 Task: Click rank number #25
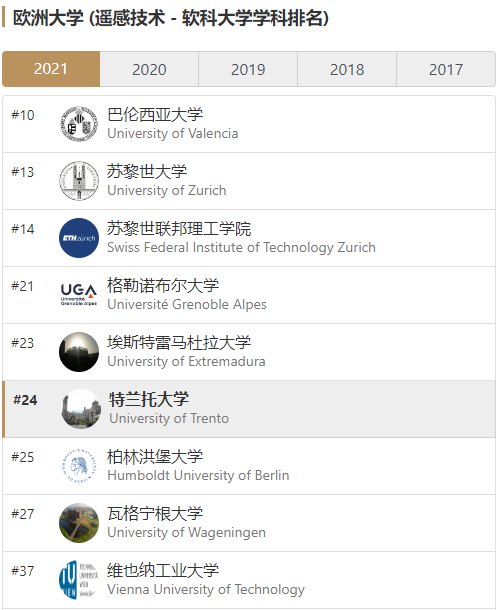tap(23, 457)
